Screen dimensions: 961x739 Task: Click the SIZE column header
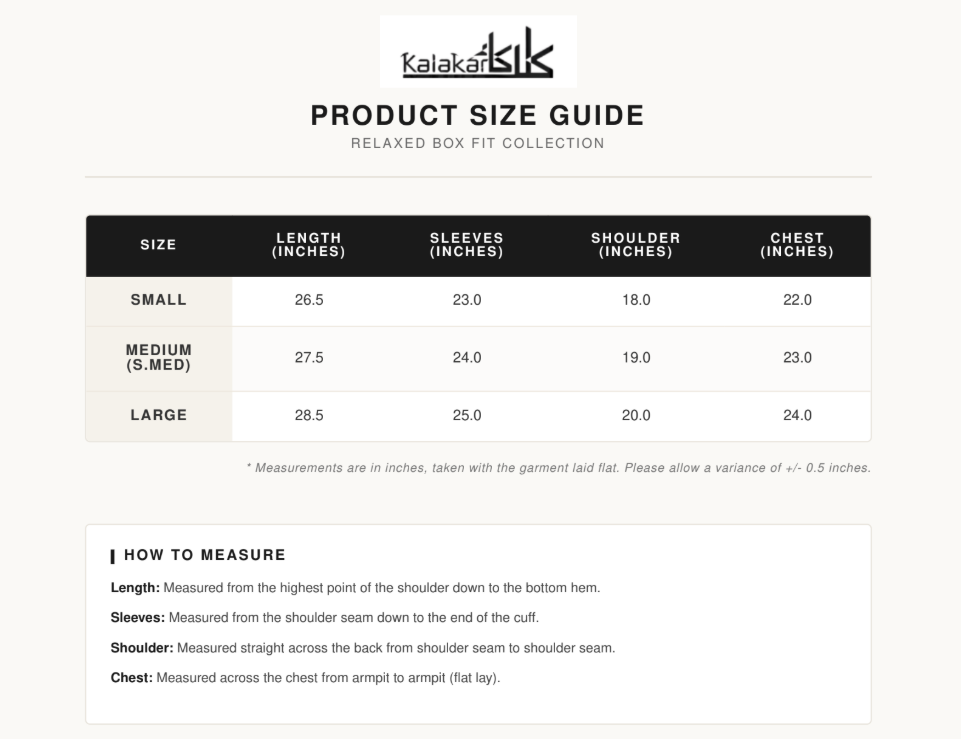(159, 245)
